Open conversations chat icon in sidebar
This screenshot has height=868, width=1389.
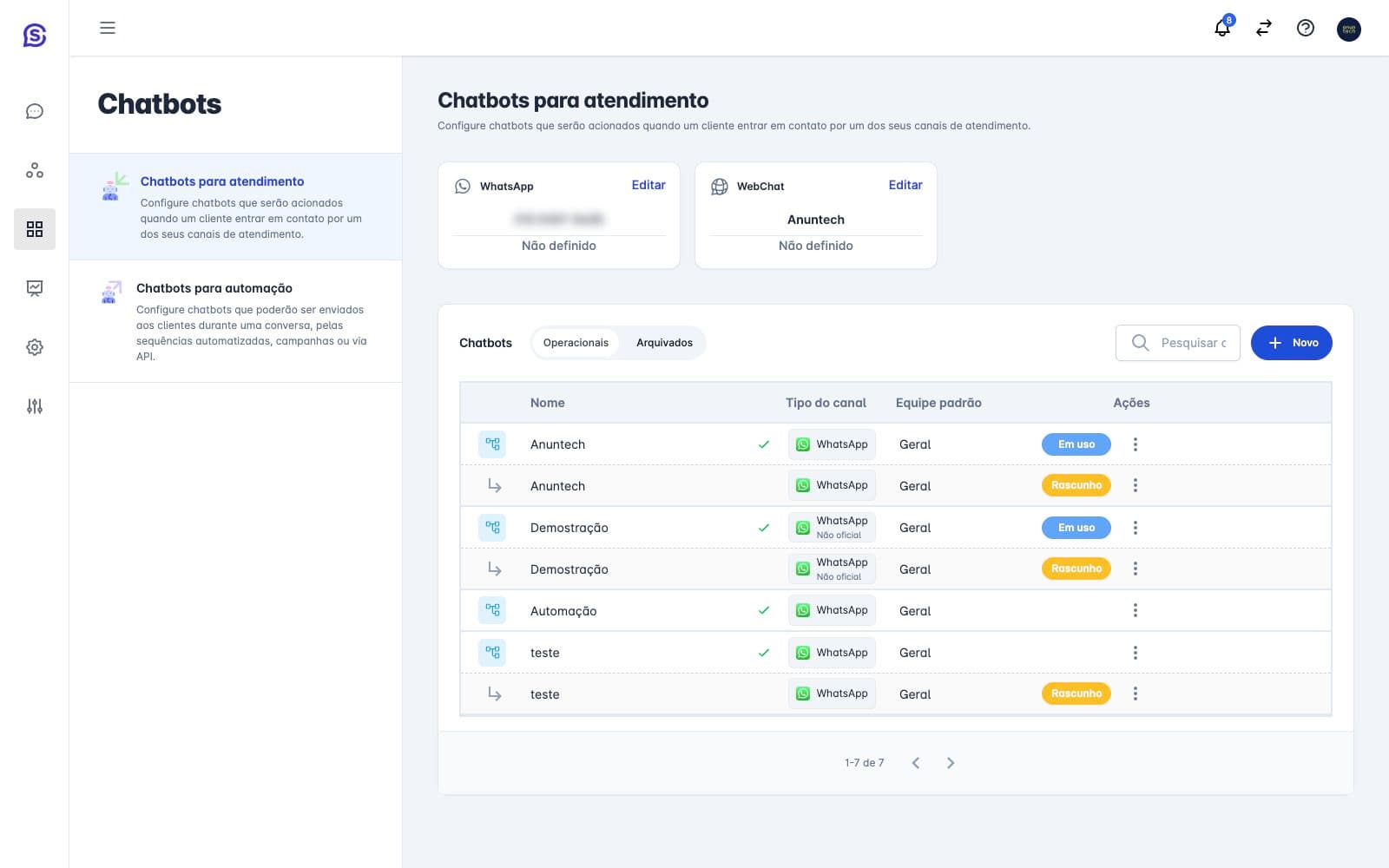(35, 111)
